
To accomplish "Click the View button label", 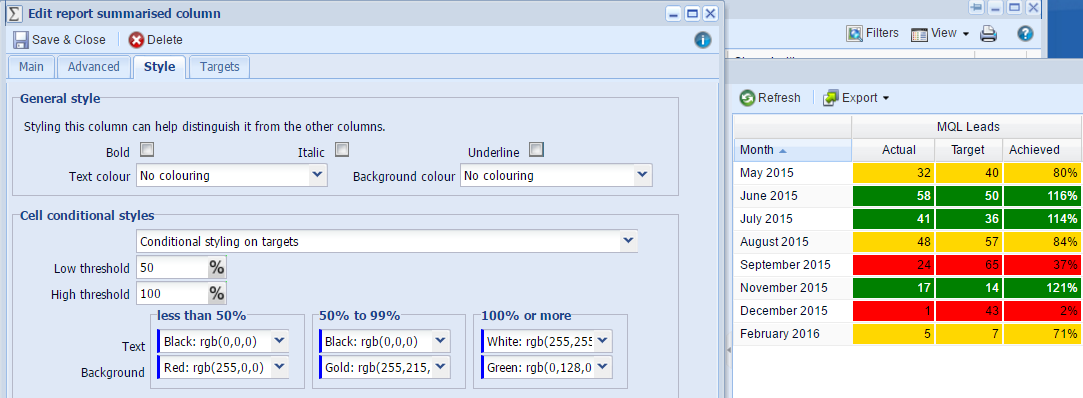I will tap(943, 33).
